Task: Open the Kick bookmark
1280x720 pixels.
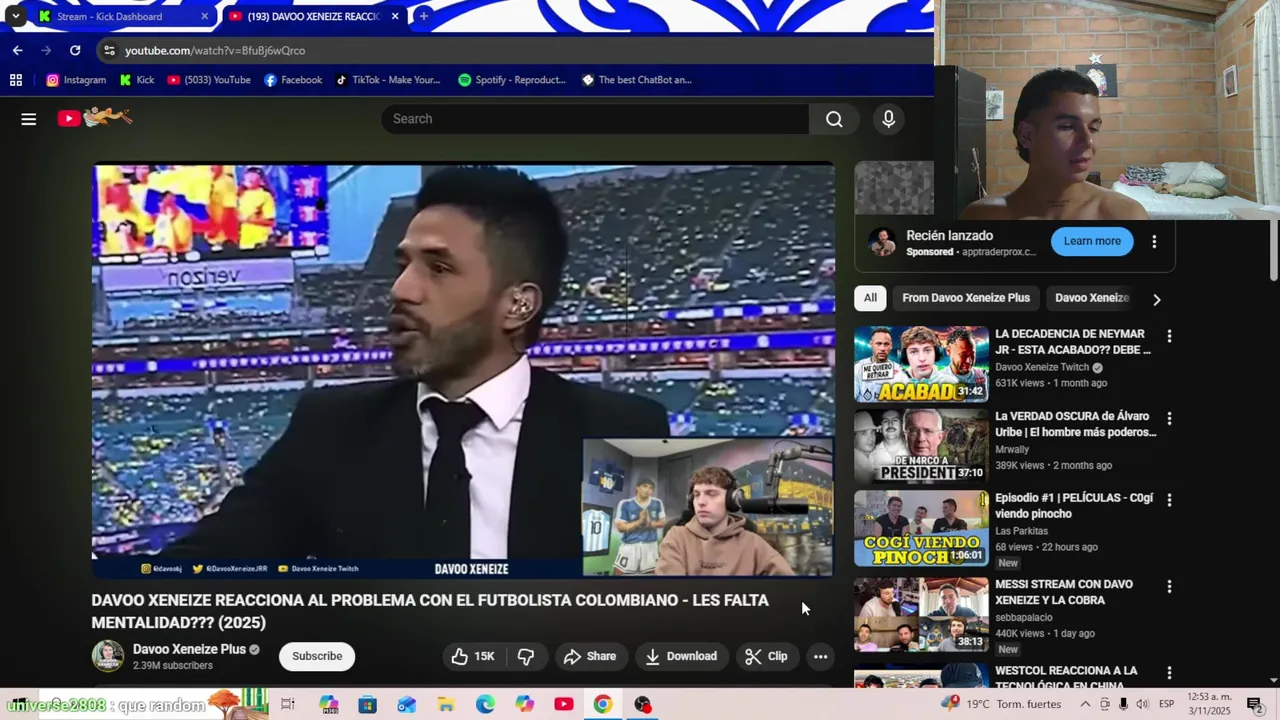Action: [137, 80]
